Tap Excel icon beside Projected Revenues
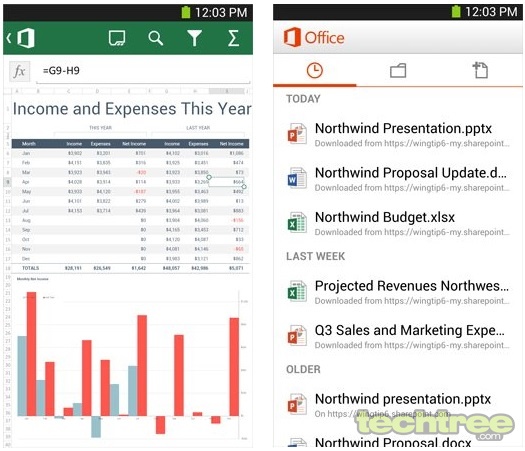Screen dimensions: 525x451 pyautogui.click(x=297, y=291)
